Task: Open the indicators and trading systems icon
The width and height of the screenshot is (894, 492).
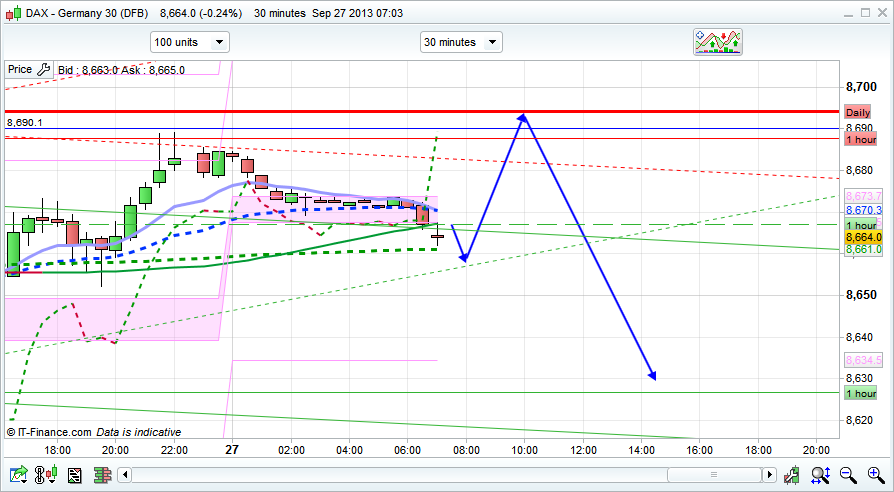Action: tap(717, 42)
